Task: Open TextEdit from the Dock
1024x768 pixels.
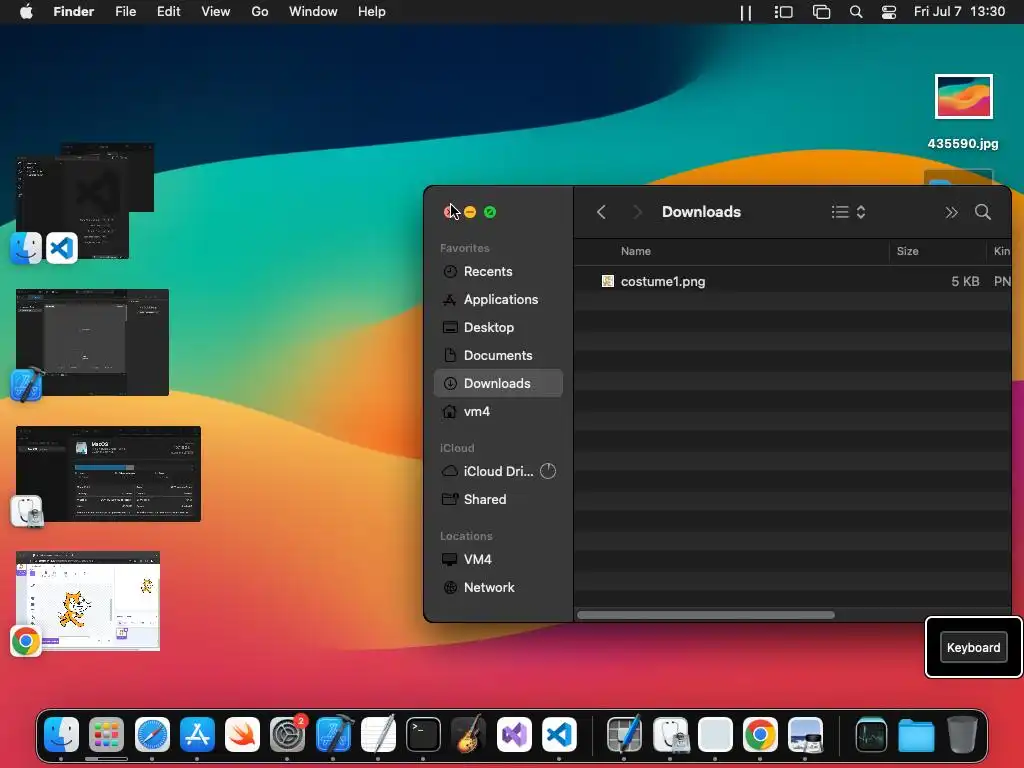Action: [x=378, y=735]
